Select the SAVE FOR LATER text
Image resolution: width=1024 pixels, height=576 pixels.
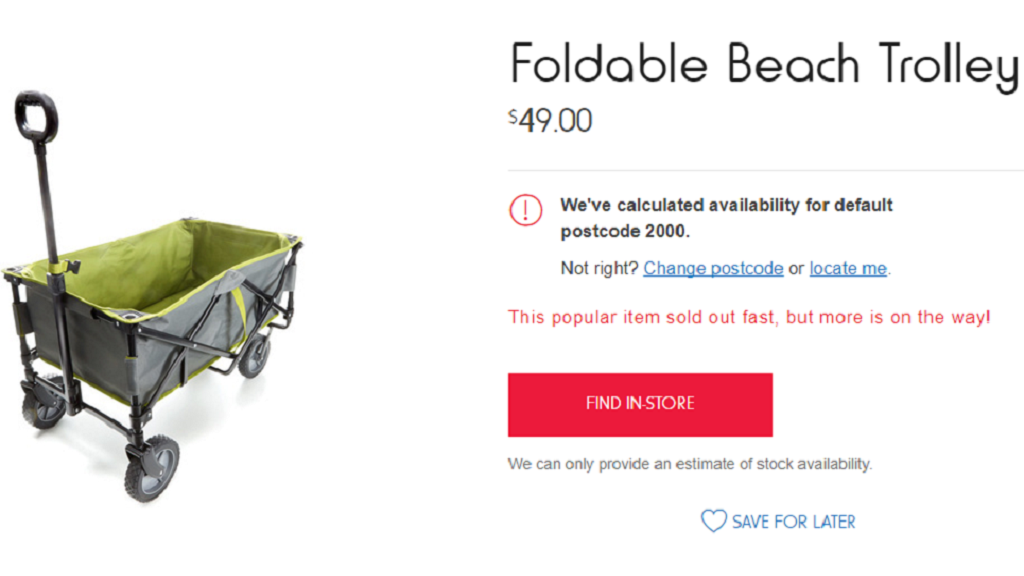pyautogui.click(x=793, y=522)
